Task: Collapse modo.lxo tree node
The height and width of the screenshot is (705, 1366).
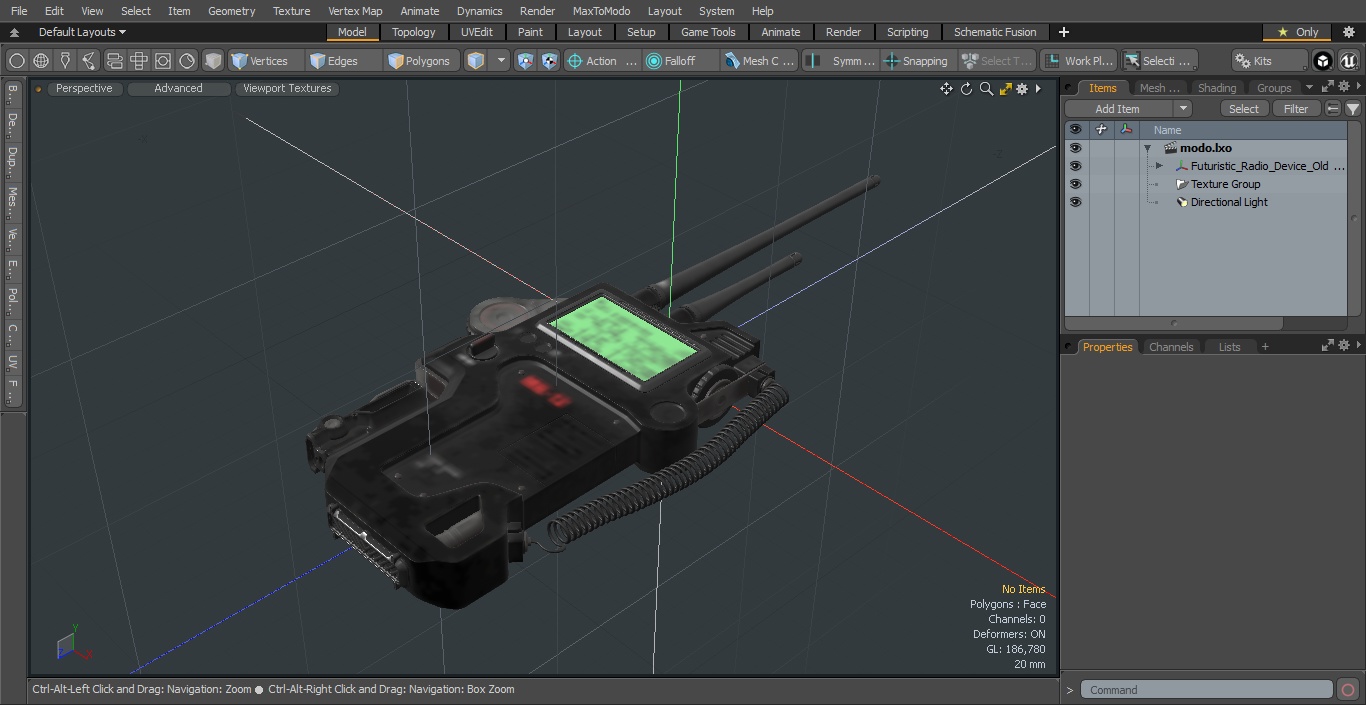Action: (1148, 148)
